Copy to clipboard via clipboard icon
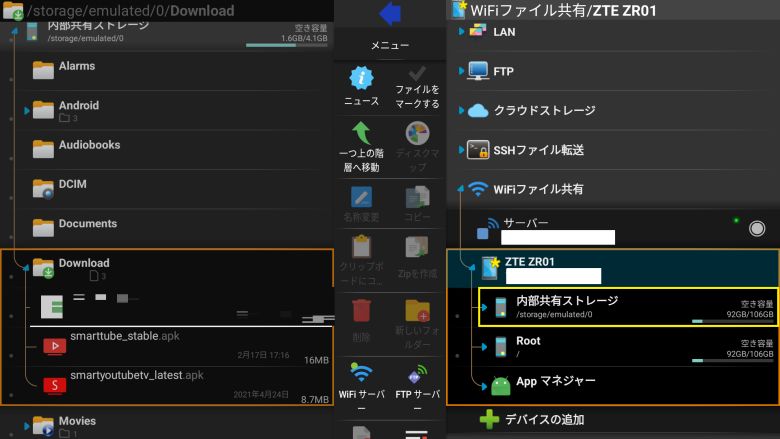Image resolution: width=780 pixels, height=439 pixels. 361,247
